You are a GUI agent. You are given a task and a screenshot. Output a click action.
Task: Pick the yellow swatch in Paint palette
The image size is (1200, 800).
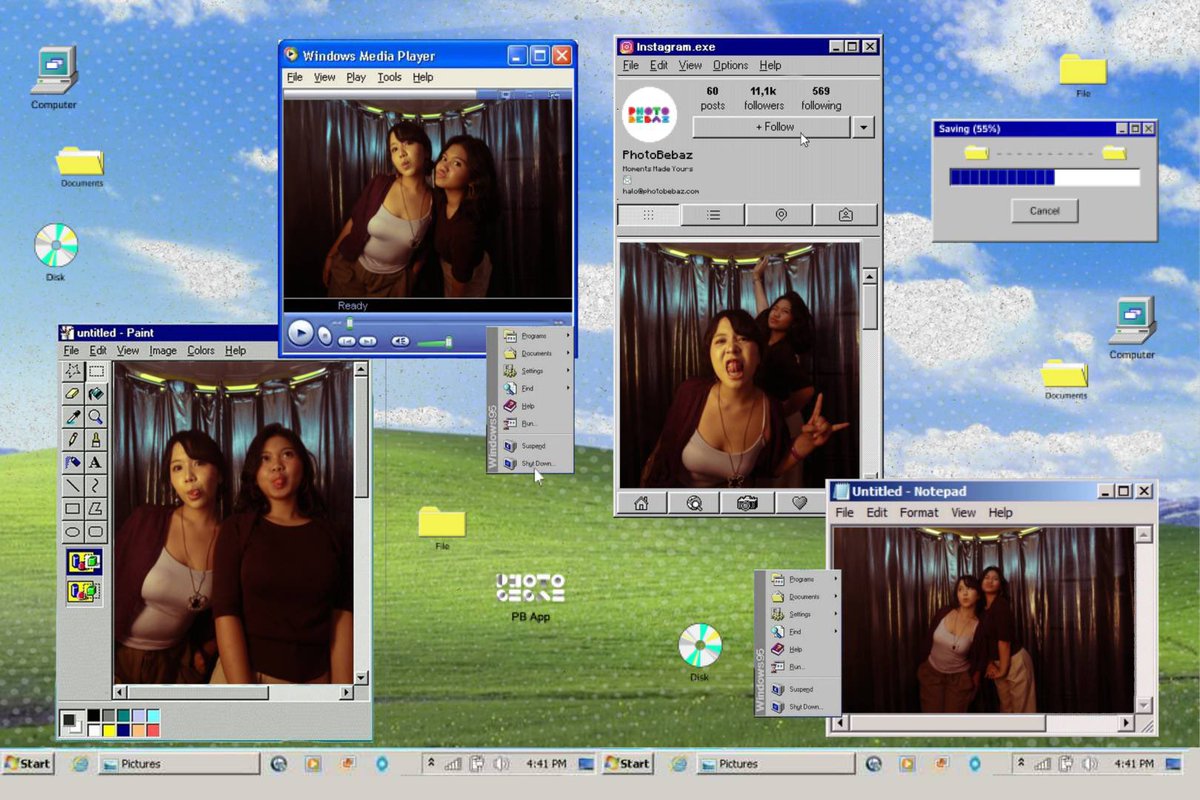(109, 730)
